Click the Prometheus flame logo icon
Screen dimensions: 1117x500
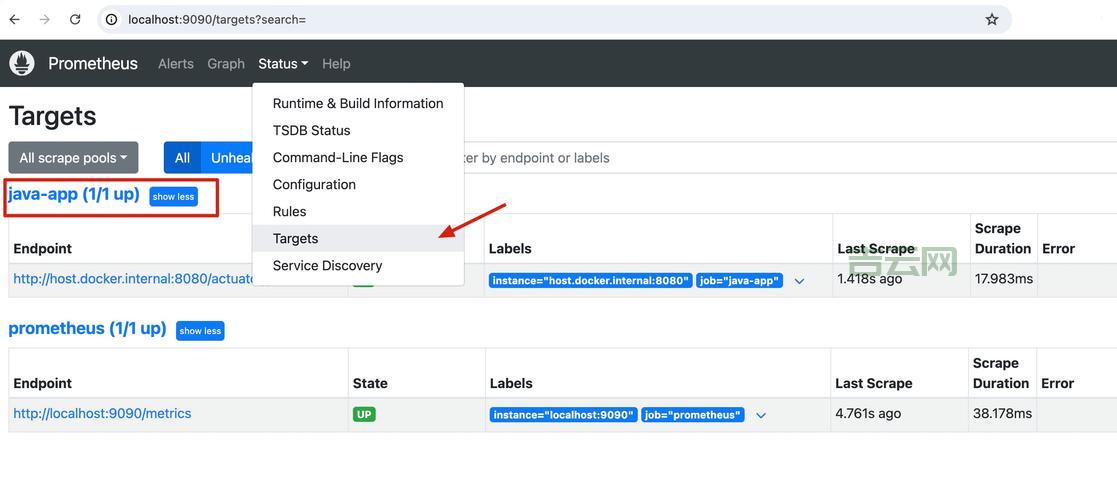(x=22, y=63)
